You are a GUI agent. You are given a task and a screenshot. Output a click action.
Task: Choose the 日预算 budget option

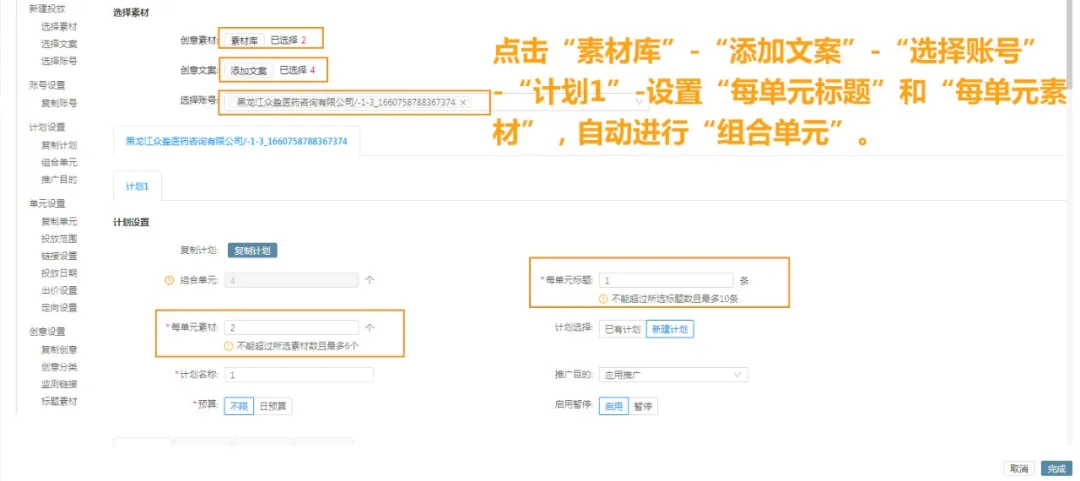coord(273,407)
